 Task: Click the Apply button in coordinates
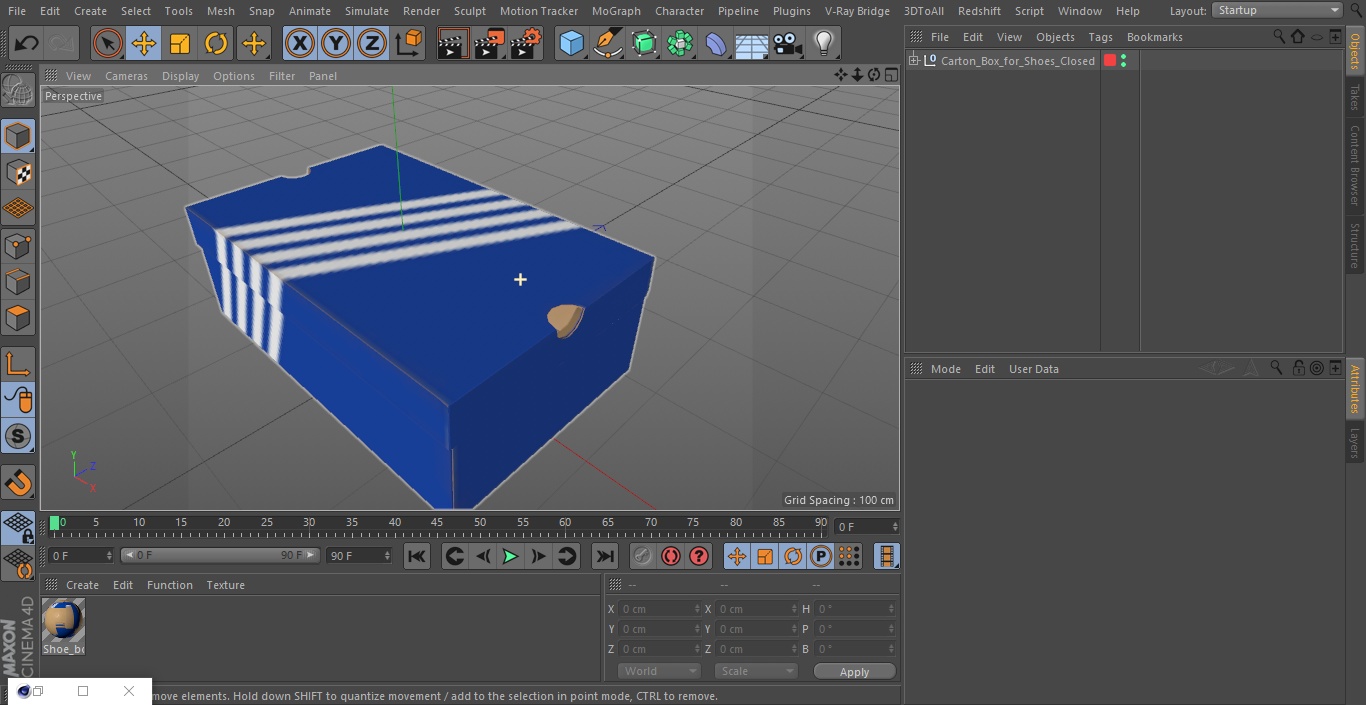[x=854, y=672]
